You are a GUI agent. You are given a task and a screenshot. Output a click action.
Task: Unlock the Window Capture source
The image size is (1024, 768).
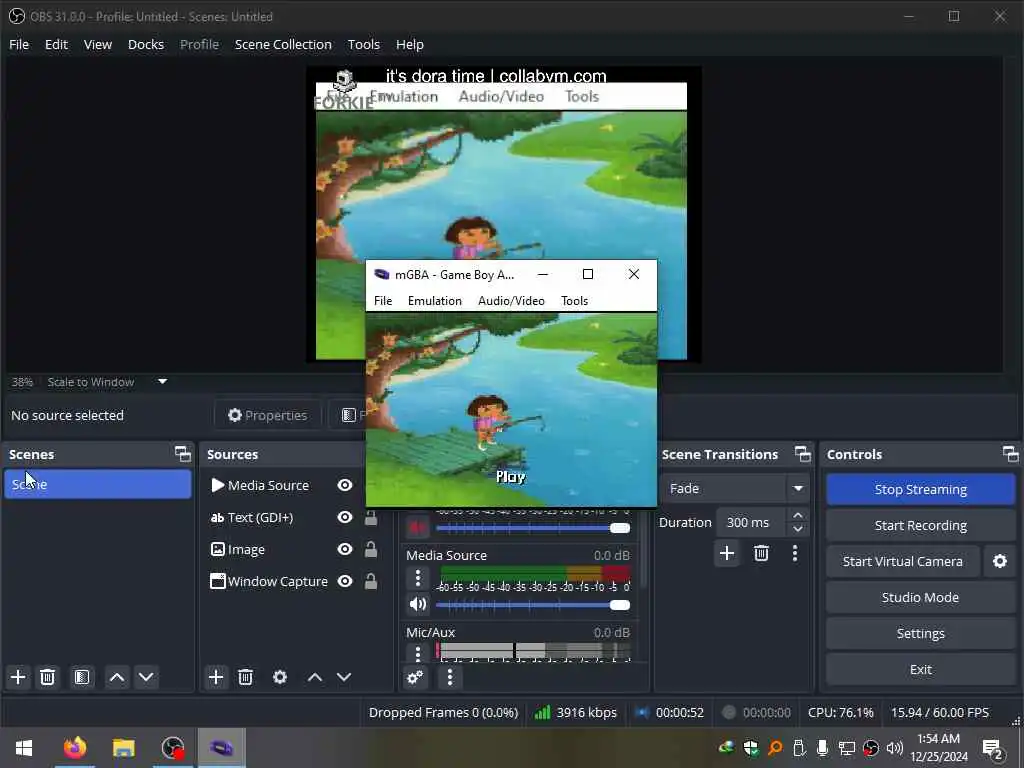click(x=370, y=581)
